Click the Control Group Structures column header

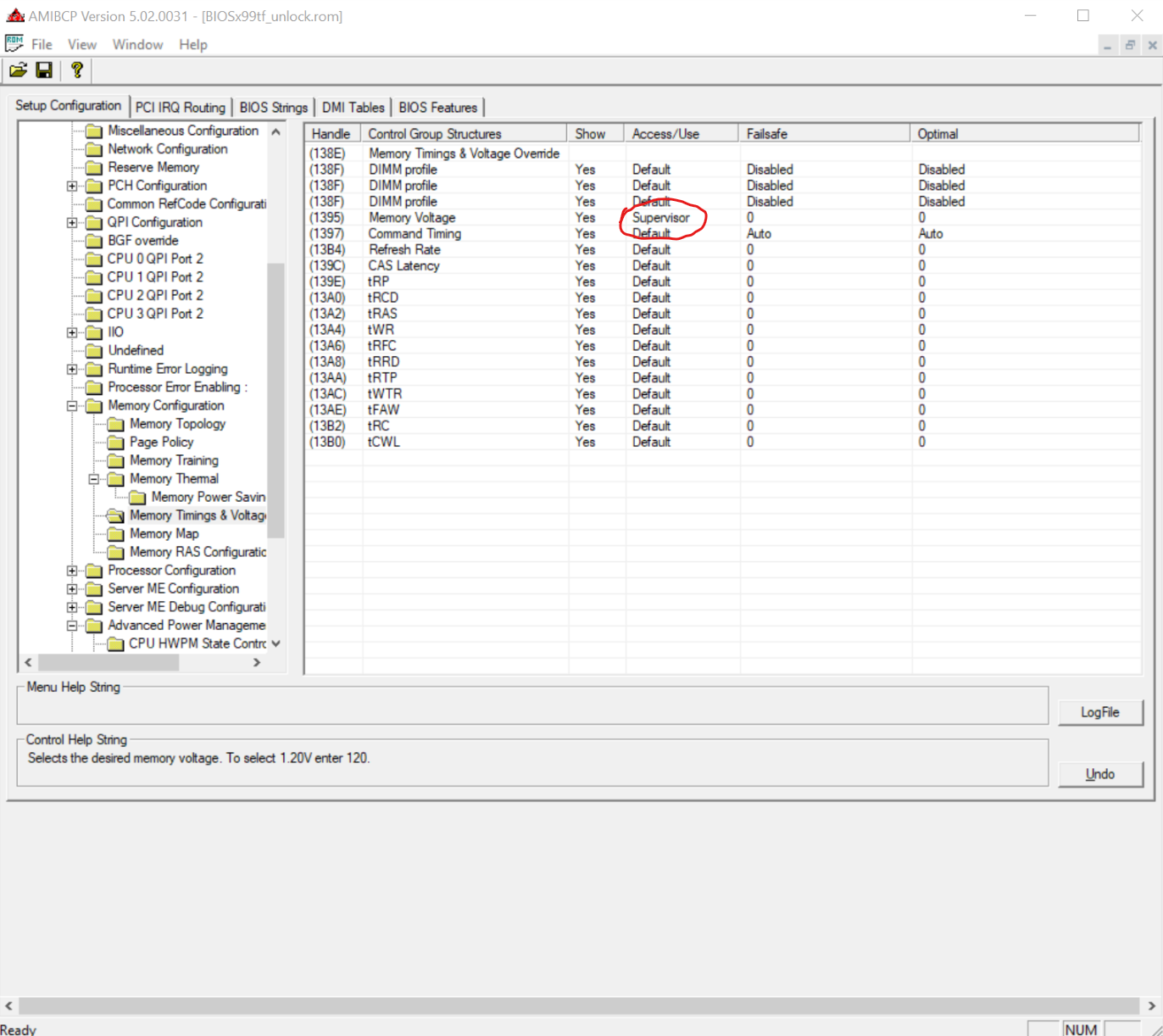[x=465, y=134]
